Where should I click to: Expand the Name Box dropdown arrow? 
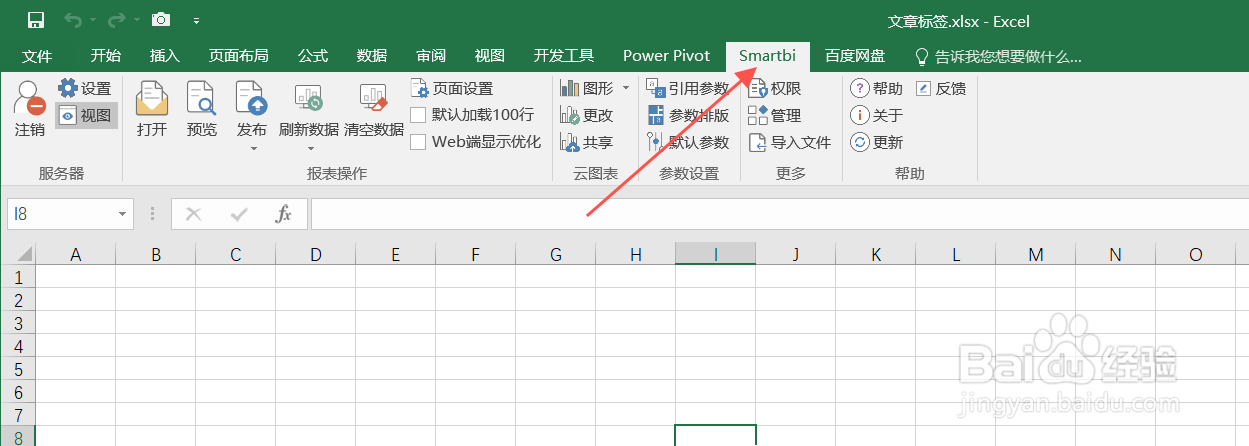click(123, 213)
